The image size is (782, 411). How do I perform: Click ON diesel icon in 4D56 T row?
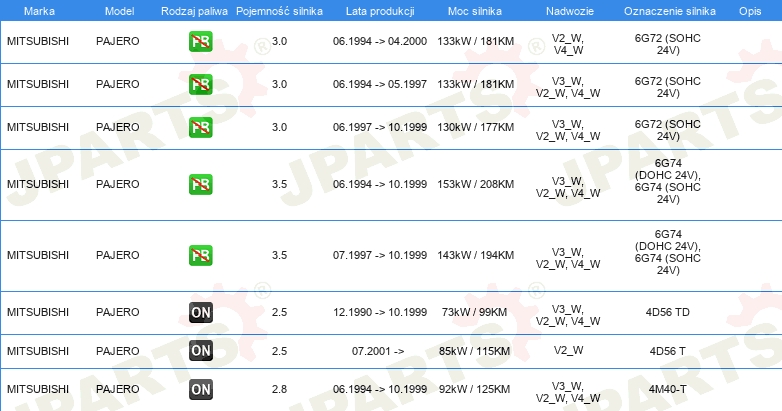pos(200,350)
